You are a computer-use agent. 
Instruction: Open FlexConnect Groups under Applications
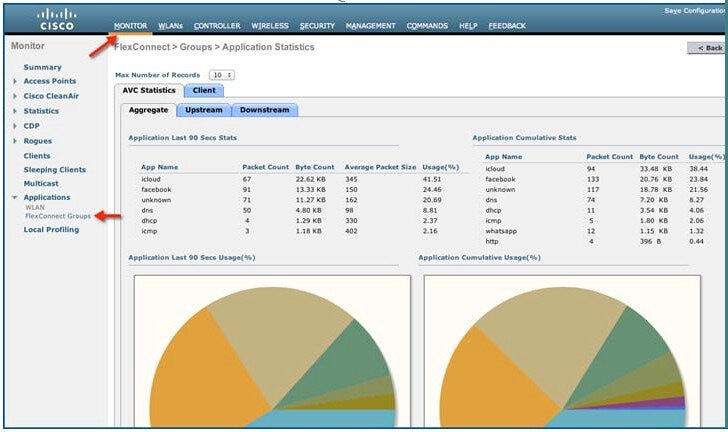pos(58,216)
